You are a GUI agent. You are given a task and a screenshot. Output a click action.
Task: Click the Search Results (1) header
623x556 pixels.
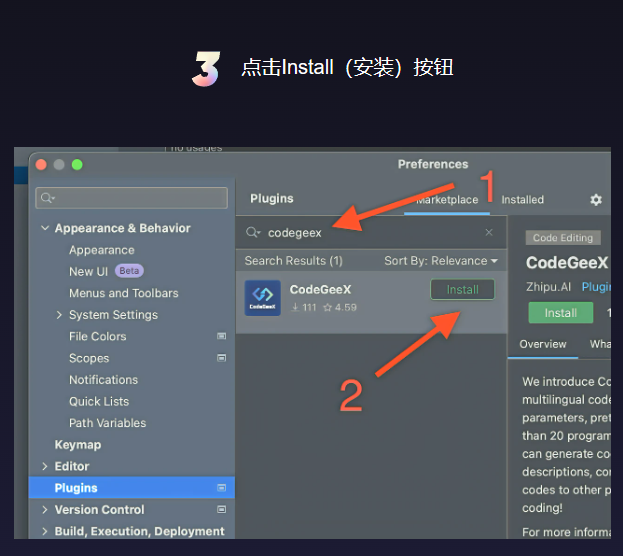click(294, 261)
